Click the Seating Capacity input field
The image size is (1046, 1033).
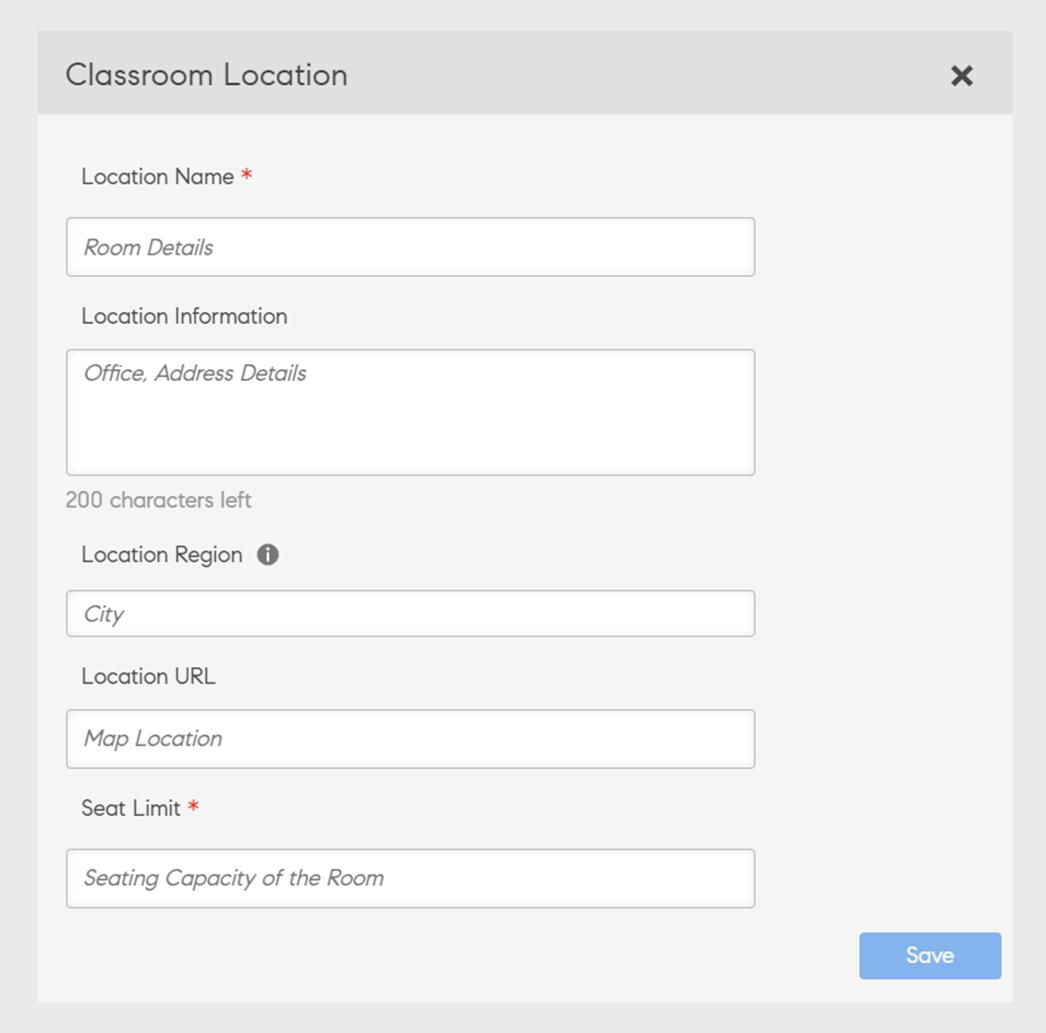tap(410, 877)
